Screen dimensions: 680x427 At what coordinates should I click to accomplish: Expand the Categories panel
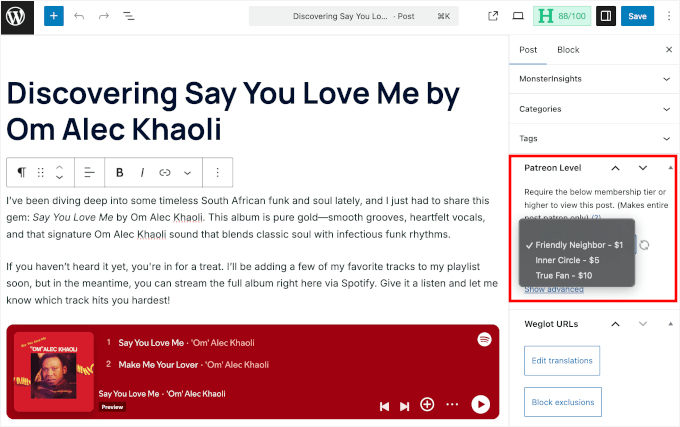pyautogui.click(x=594, y=109)
